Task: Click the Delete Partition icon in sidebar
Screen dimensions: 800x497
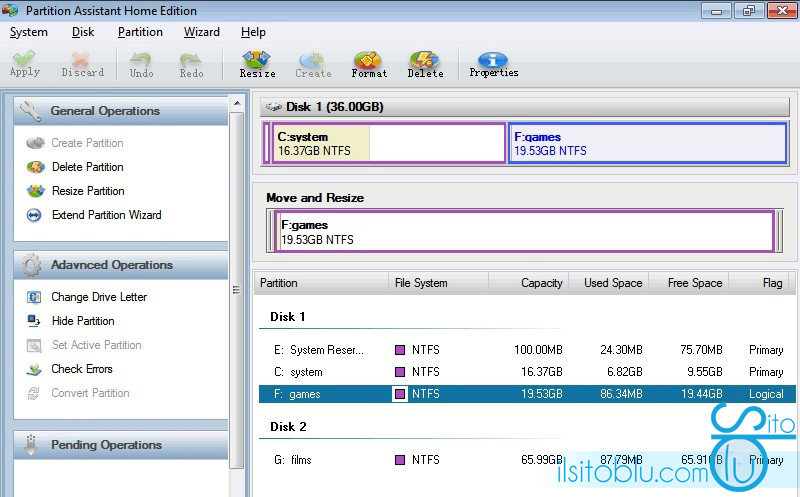Action: pyautogui.click(x=35, y=167)
